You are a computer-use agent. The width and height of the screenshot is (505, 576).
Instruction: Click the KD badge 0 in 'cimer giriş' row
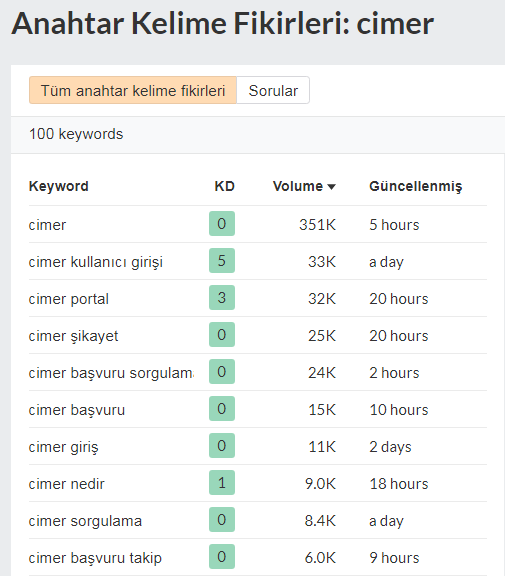pyautogui.click(x=222, y=446)
